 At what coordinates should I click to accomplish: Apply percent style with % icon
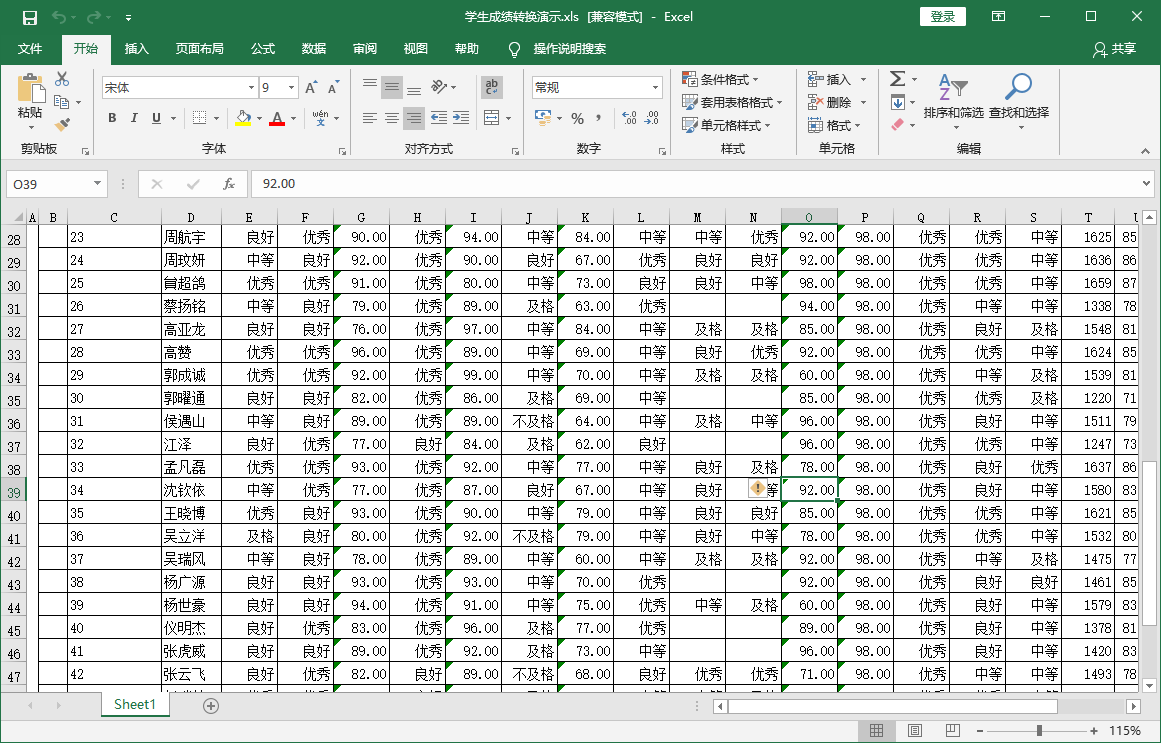coord(578,118)
